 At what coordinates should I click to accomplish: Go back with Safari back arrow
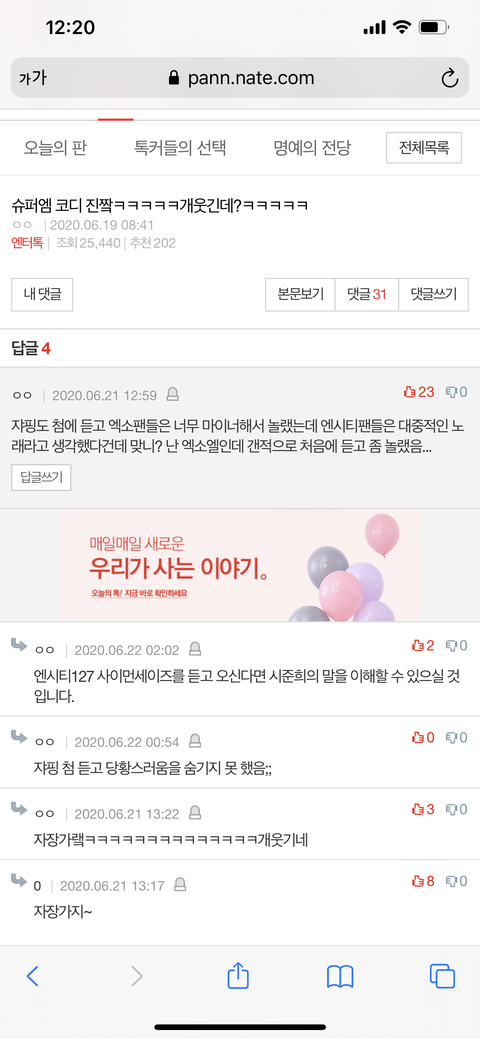pyautogui.click(x=32, y=976)
